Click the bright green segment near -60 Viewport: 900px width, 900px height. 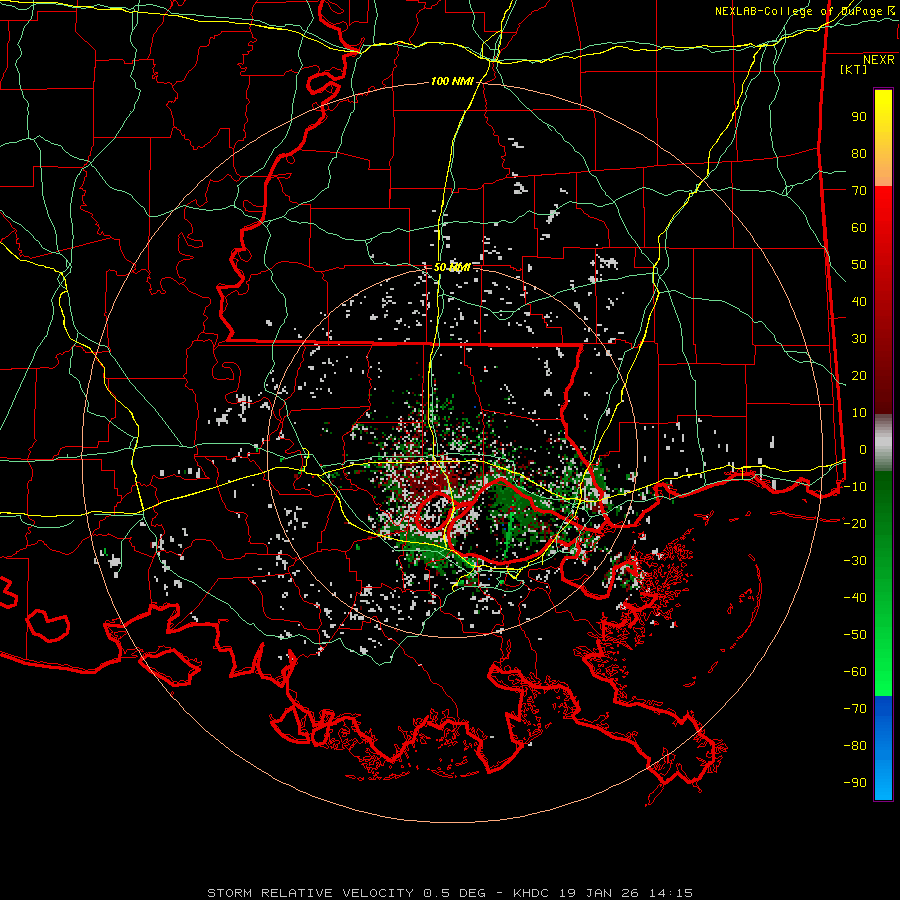(x=883, y=677)
